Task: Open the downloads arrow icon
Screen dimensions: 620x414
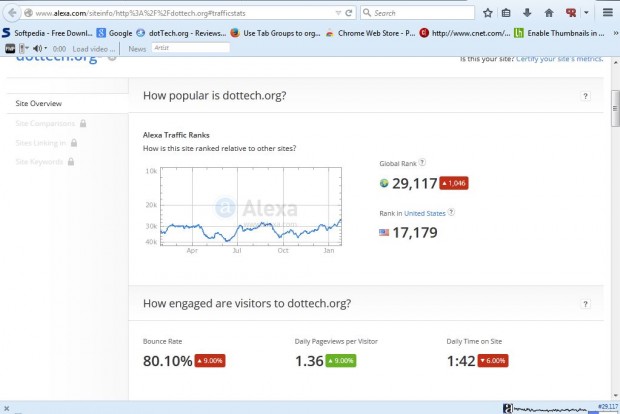Action: pos(526,13)
